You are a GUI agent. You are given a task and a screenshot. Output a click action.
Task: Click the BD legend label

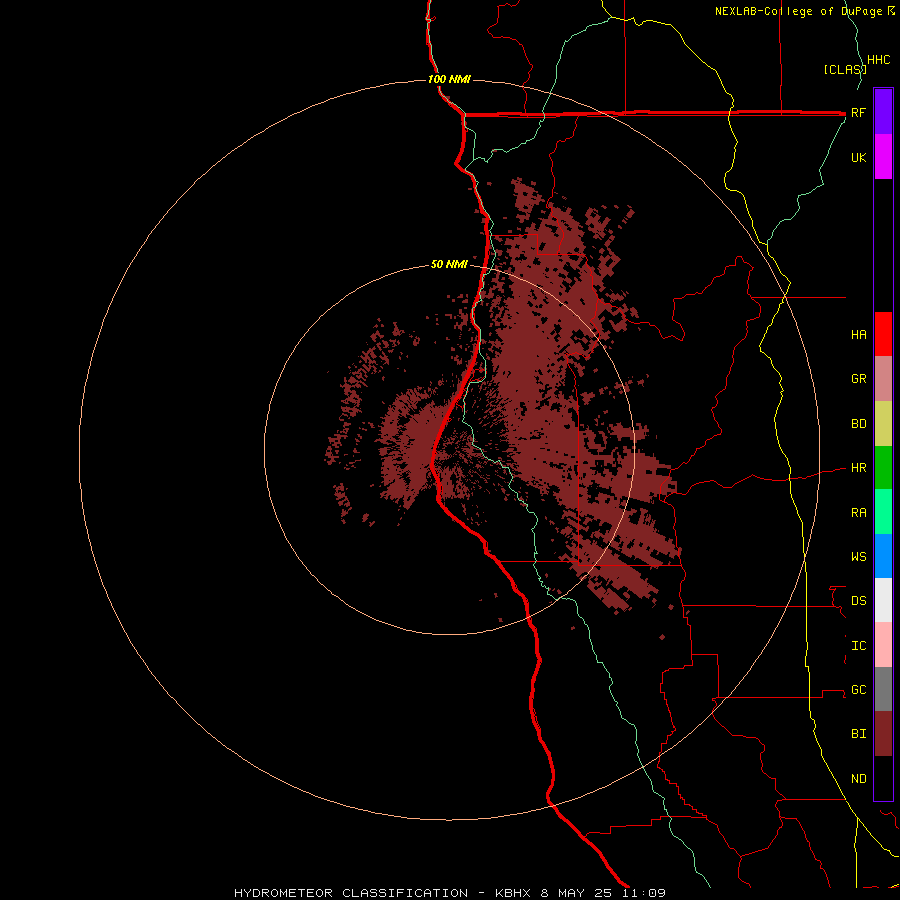click(x=858, y=424)
